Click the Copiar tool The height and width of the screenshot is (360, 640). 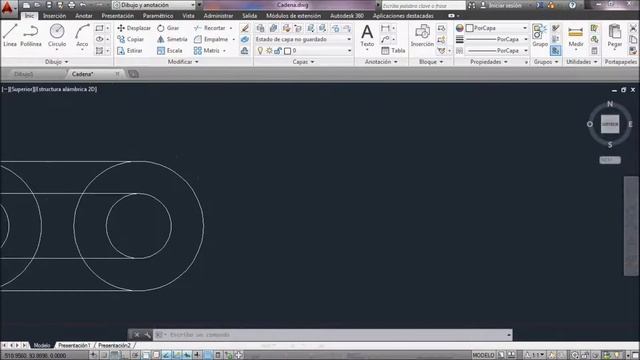(131, 39)
